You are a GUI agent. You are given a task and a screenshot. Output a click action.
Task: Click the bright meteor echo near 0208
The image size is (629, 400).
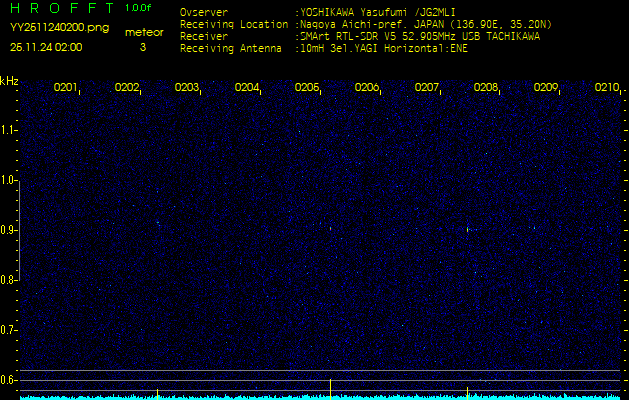click(x=468, y=229)
